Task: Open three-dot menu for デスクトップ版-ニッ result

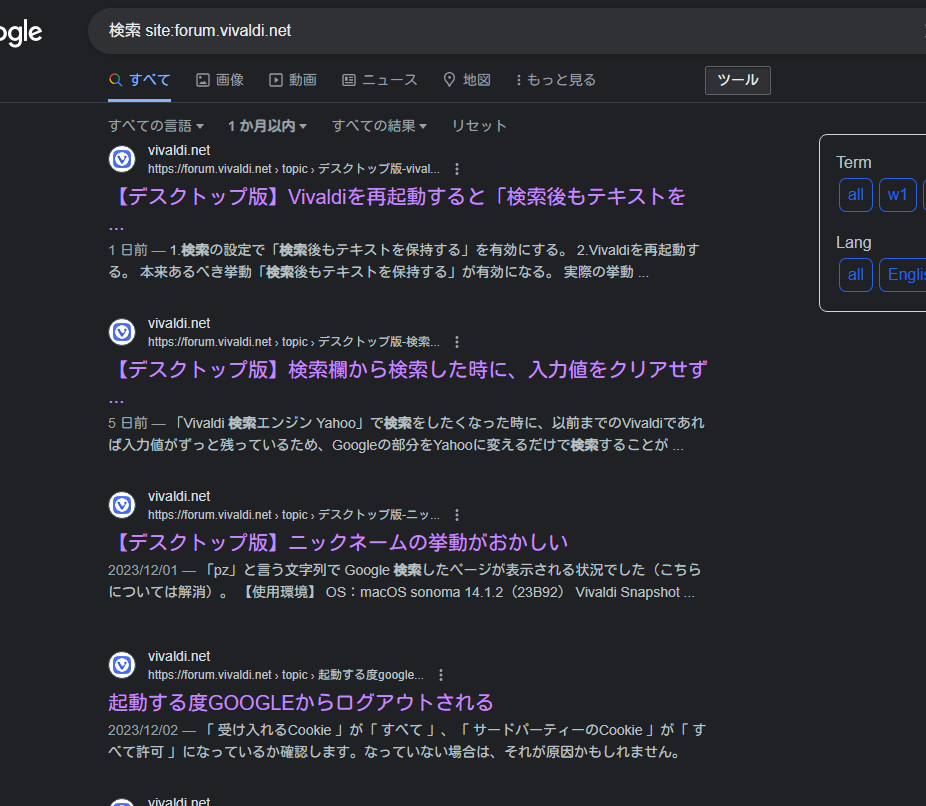Action: pyautogui.click(x=457, y=515)
